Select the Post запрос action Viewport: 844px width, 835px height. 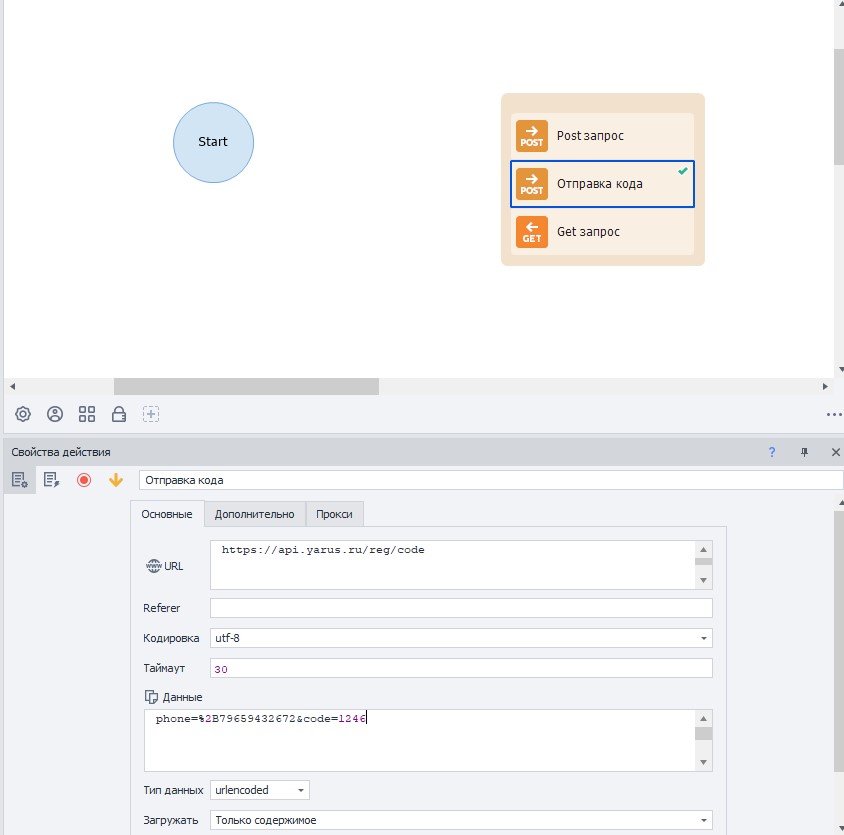coord(602,136)
